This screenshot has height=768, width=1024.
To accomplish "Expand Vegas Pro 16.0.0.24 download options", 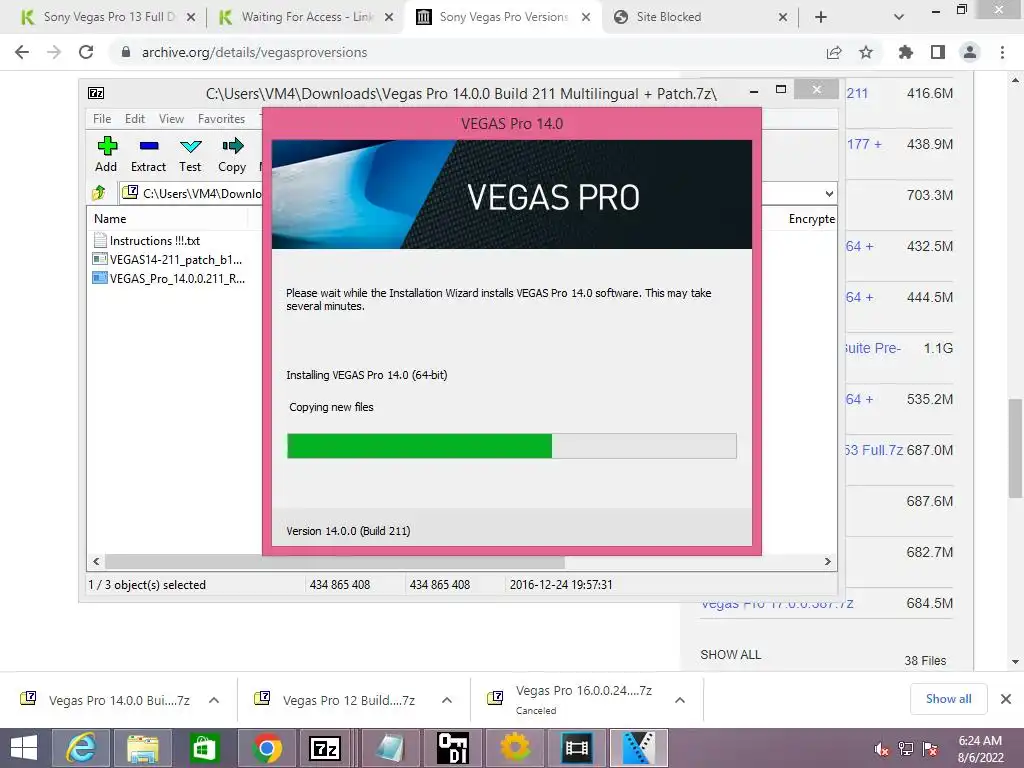I will [x=680, y=700].
